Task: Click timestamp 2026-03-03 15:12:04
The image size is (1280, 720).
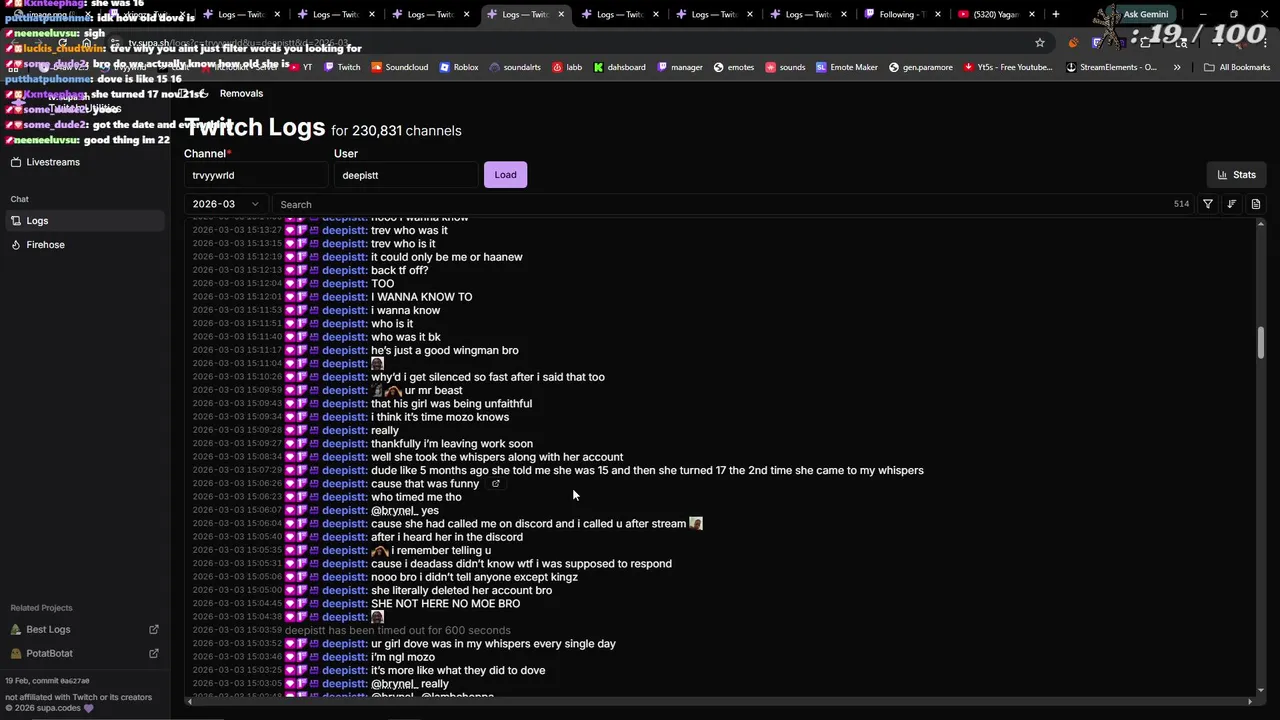Action: (x=237, y=284)
